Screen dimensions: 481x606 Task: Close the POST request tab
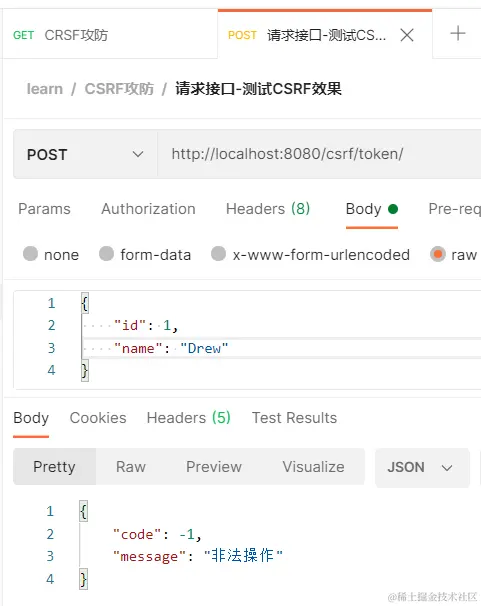coord(407,35)
